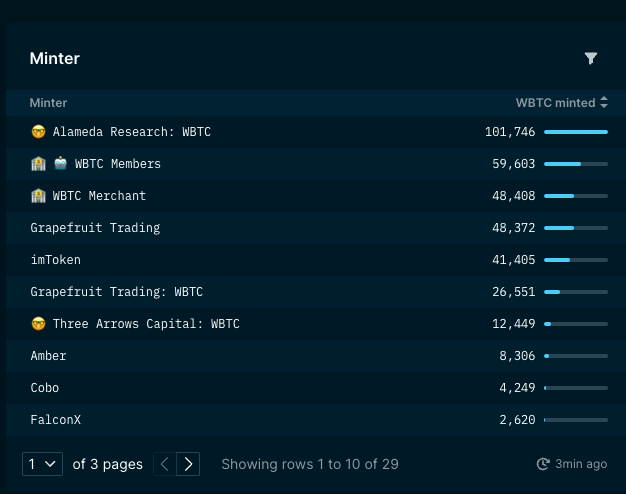Select Cobo row label
Image resolution: width=626 pixels, height=494 pixels.
point(45,388)
